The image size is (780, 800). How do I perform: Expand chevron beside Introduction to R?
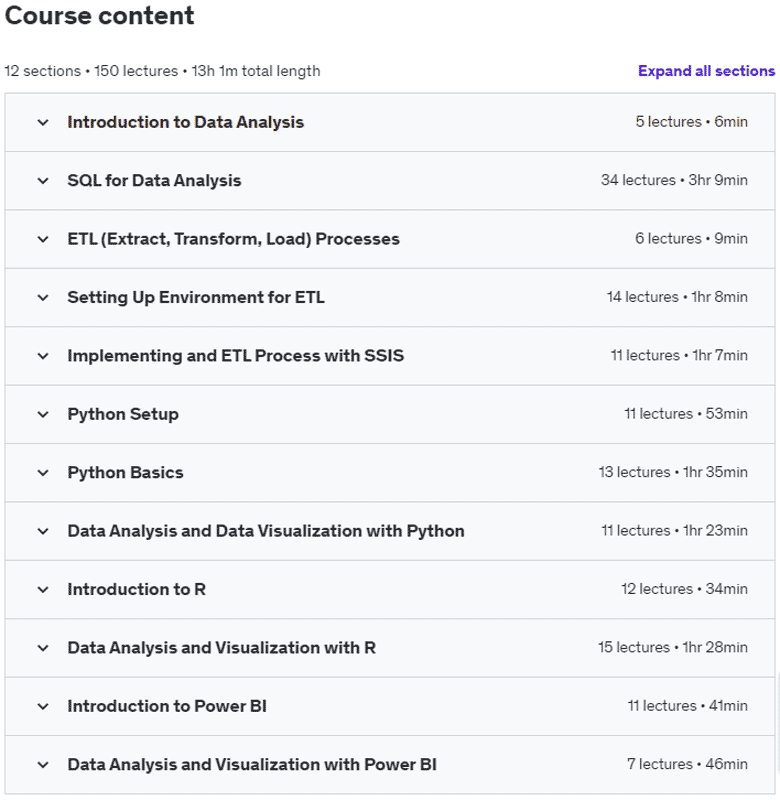tap(43, 590)
